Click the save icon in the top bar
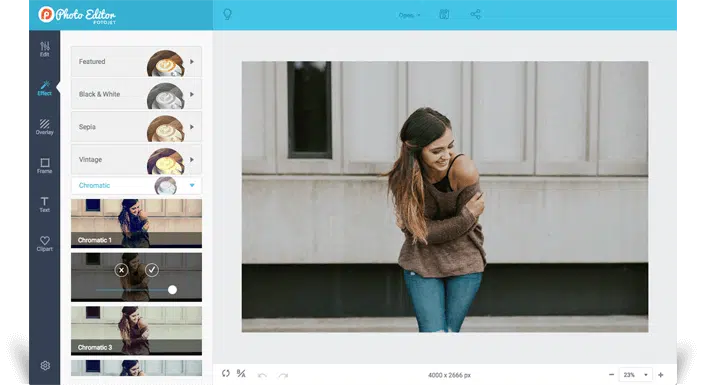This screenshot has width=704, height=385. coord(444,14)
